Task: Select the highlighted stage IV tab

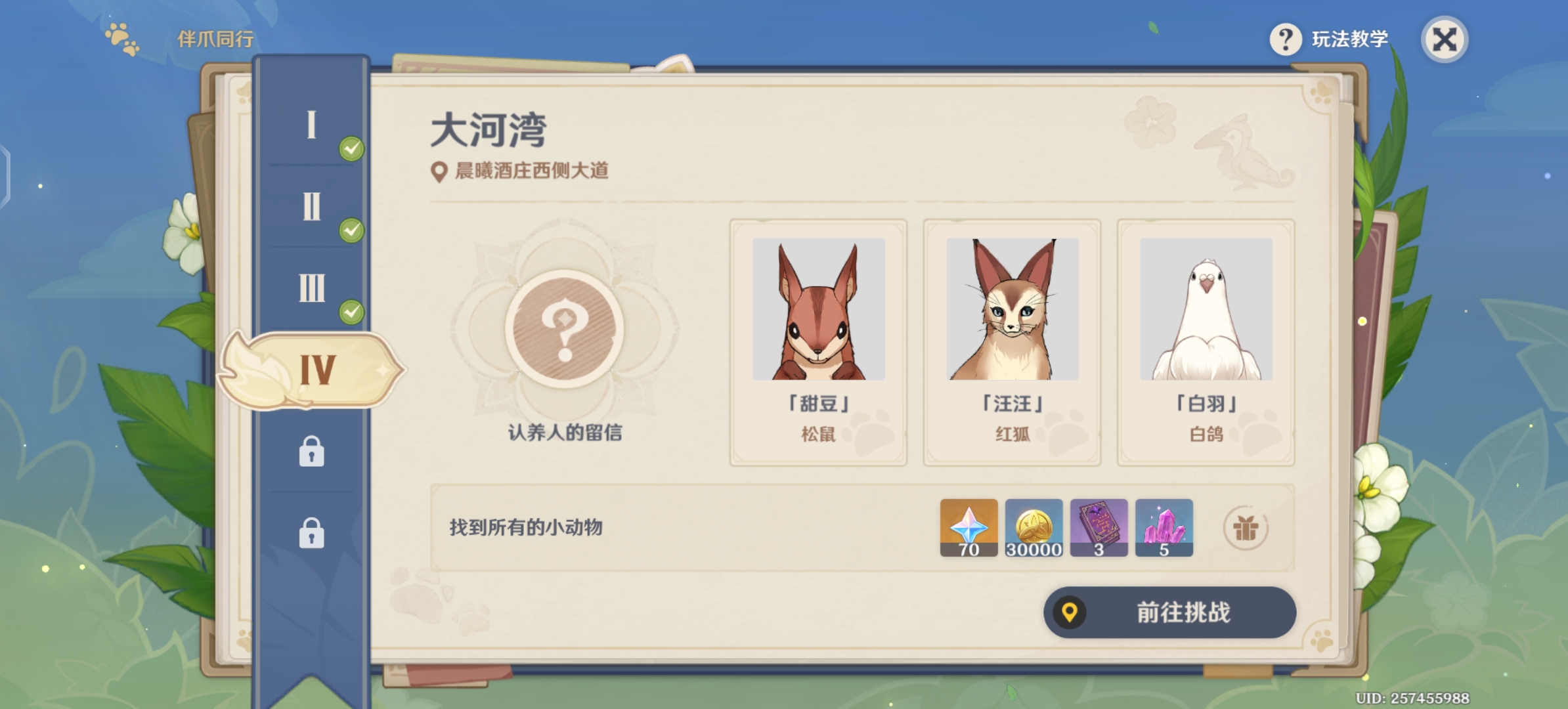Action: click(311, 370)
